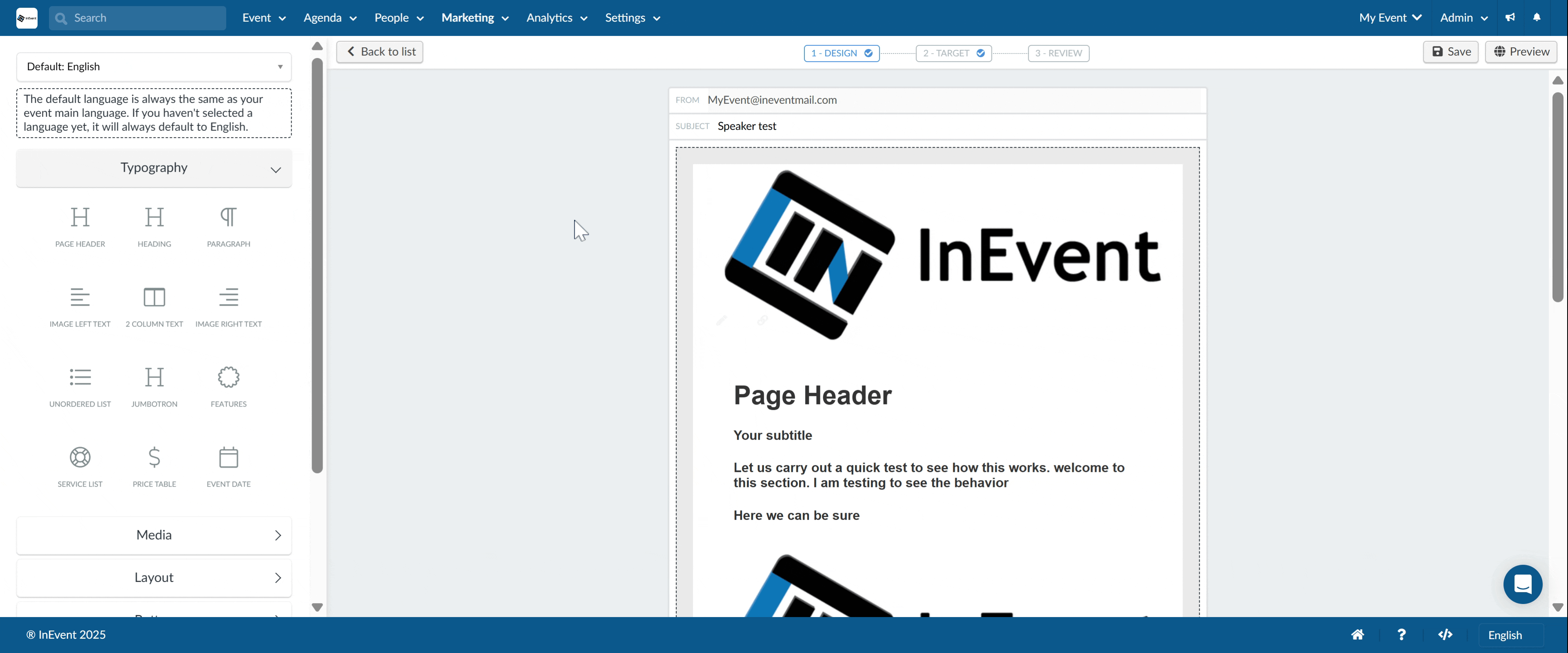Expand the Media section
This screenshot has height=653, width=1568.
tap(154, 535)
